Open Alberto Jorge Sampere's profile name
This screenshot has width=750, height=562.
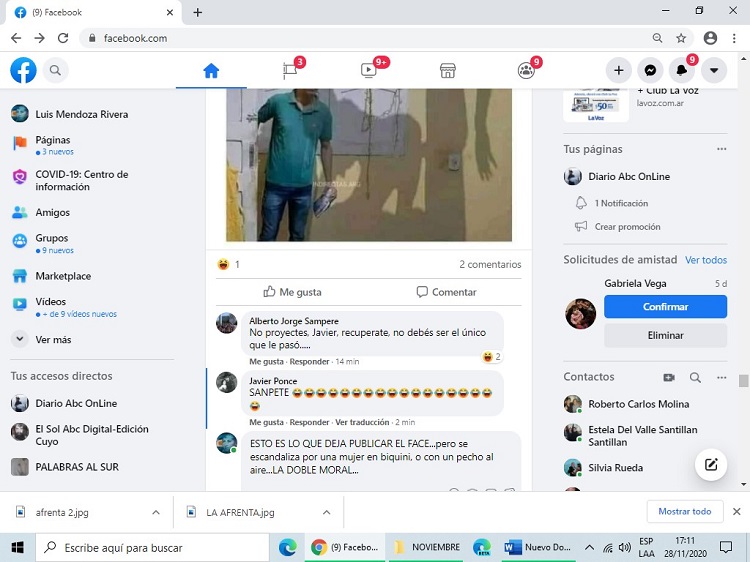pyautogui.click(x=294, y=321)
